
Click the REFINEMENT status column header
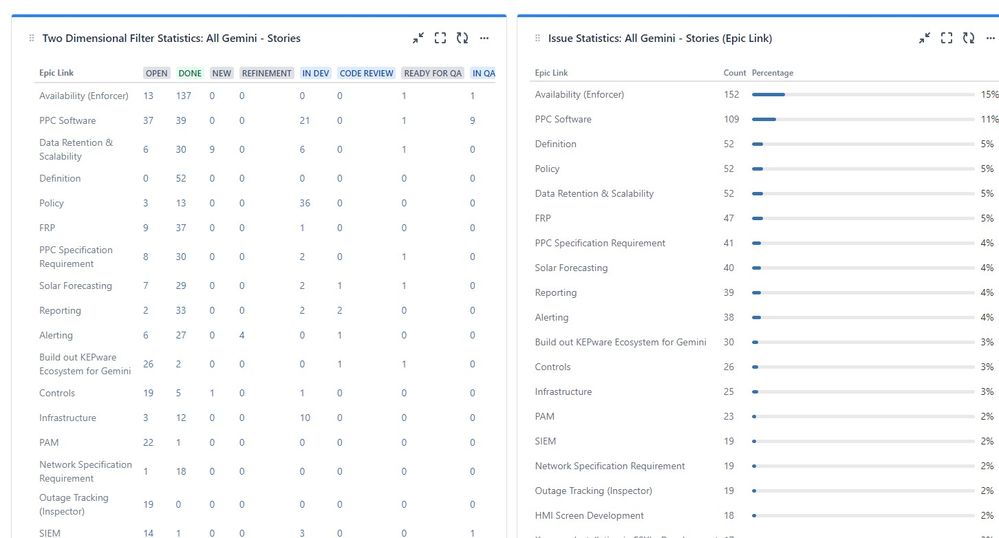(266, 73)
